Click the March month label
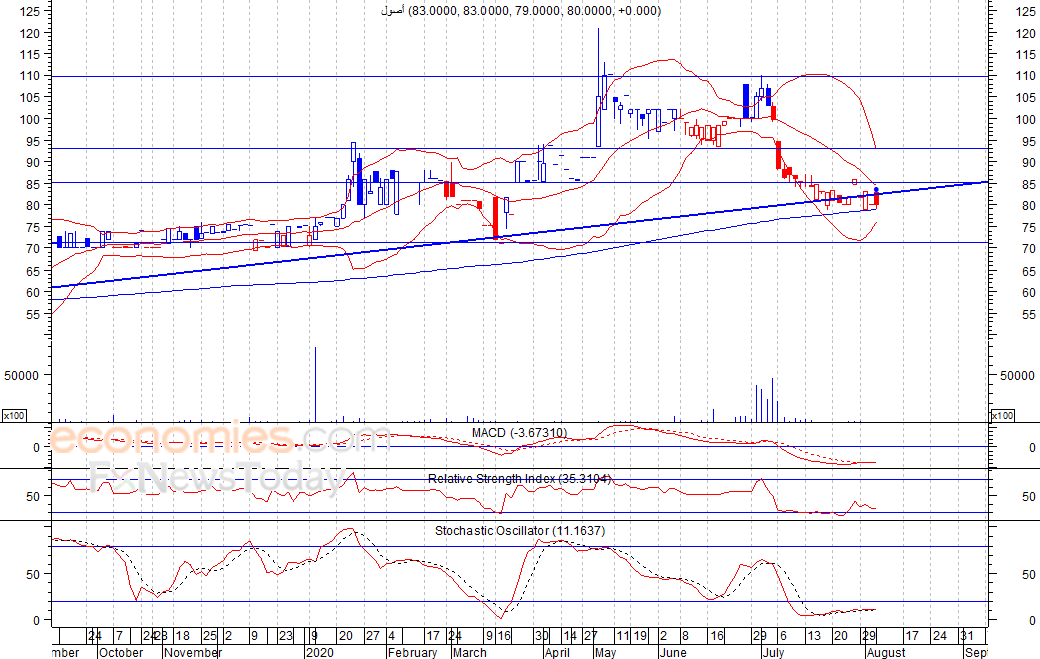Screen dimensions: 1040x659 click(470, 652)
